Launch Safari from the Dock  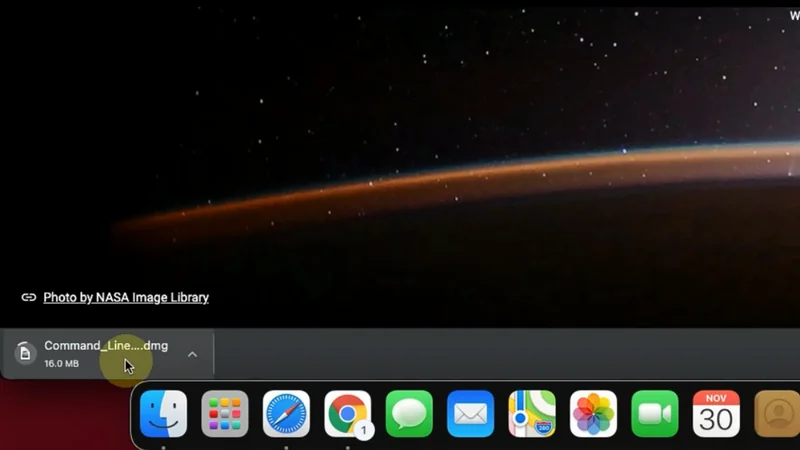tap(286, 413)
